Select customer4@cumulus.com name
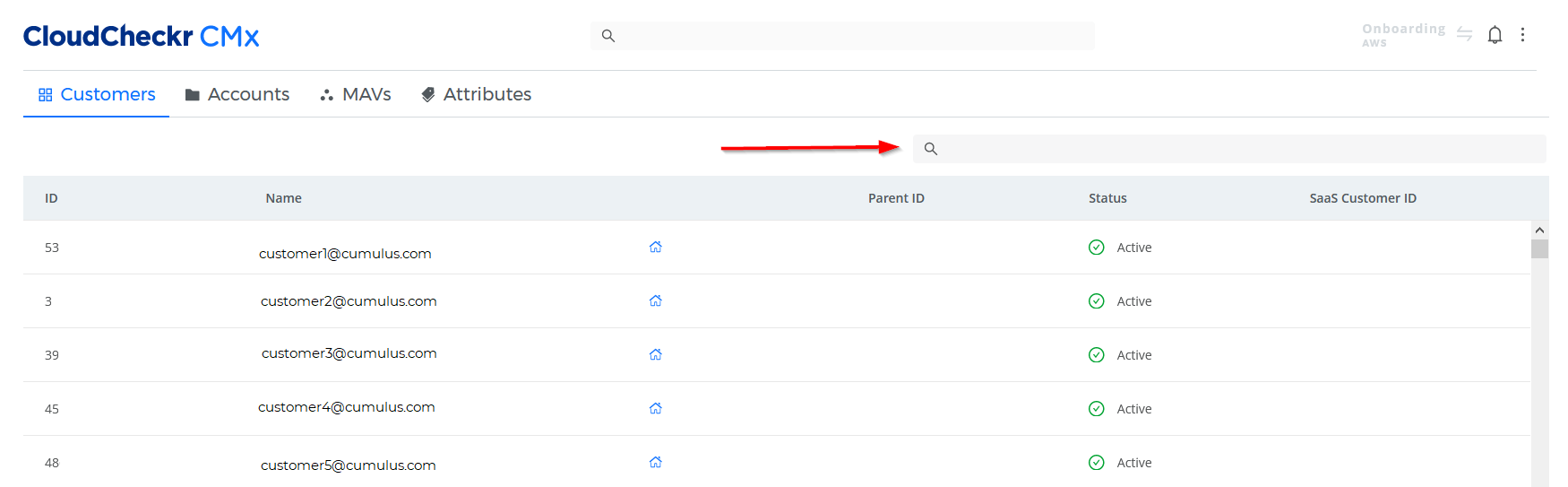 (347, 407)
